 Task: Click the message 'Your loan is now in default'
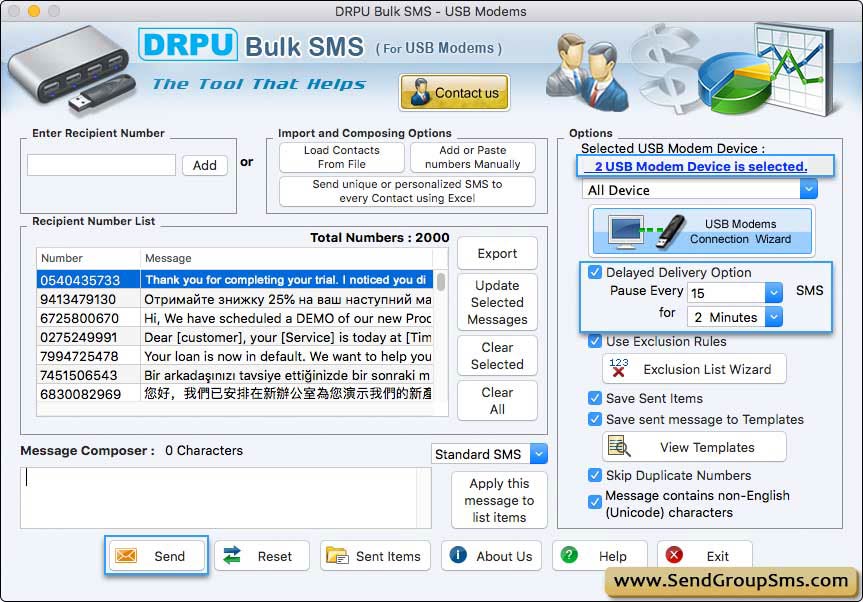(x=288, y=356)
